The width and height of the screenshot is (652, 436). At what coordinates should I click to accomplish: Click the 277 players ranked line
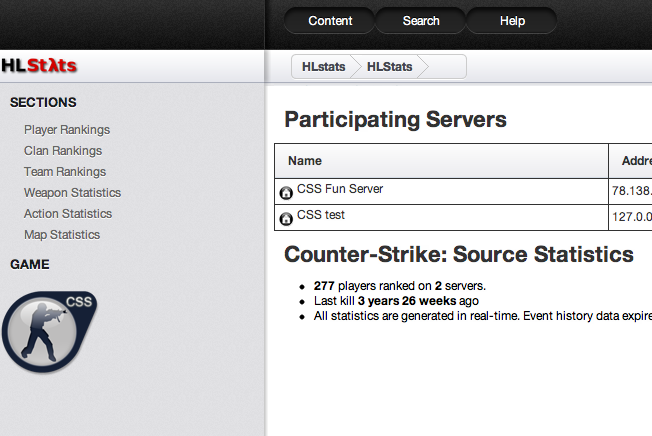400,286
